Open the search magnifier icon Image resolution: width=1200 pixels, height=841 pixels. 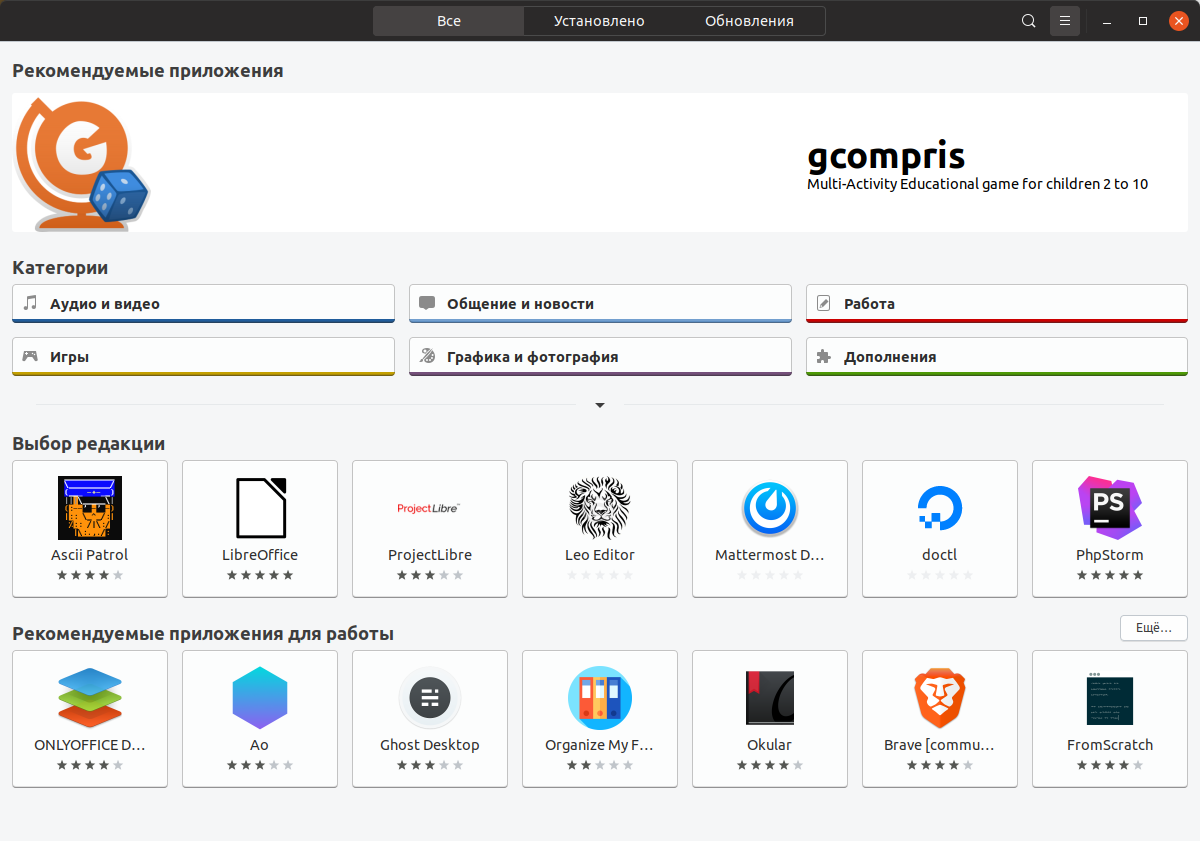(x=1028, y=21)
